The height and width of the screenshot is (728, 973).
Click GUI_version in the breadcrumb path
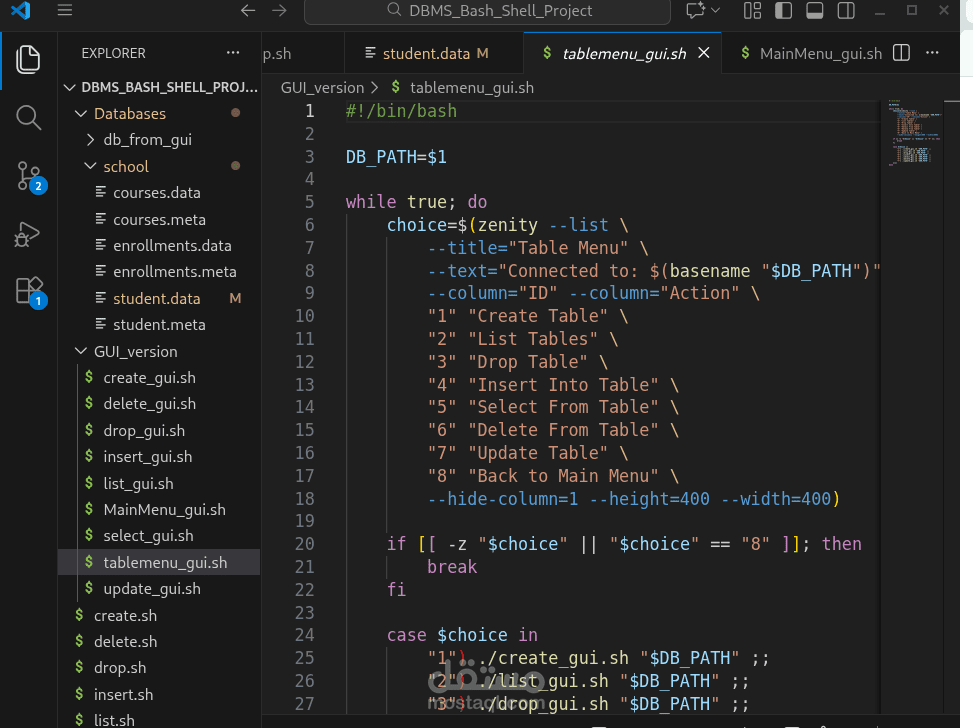322,88
